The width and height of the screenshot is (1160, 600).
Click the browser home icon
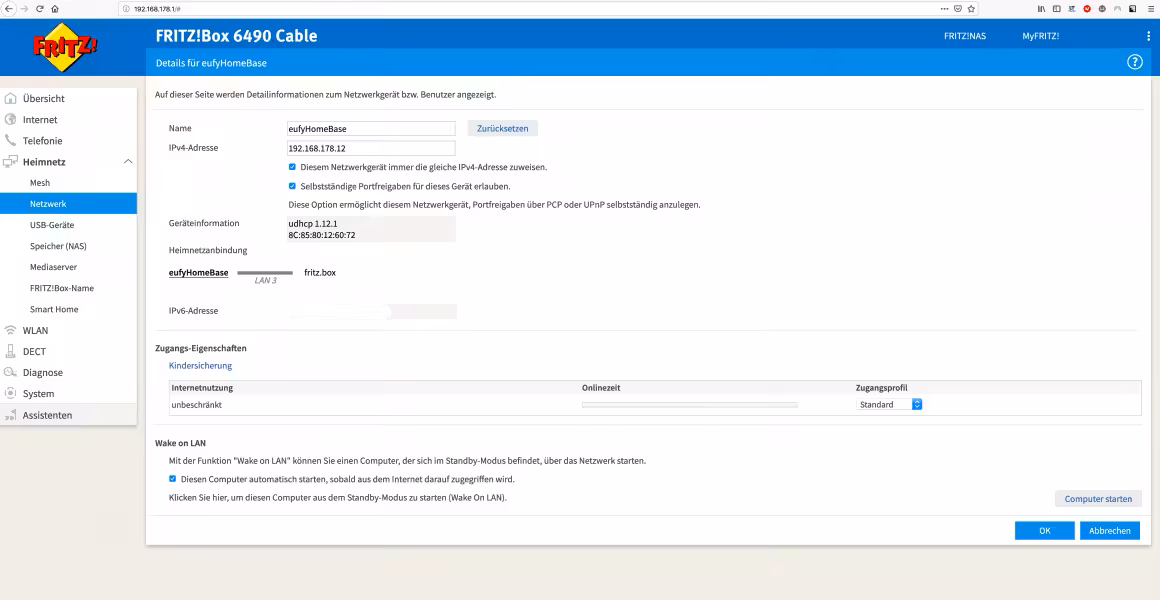click(x=55, y=9)
